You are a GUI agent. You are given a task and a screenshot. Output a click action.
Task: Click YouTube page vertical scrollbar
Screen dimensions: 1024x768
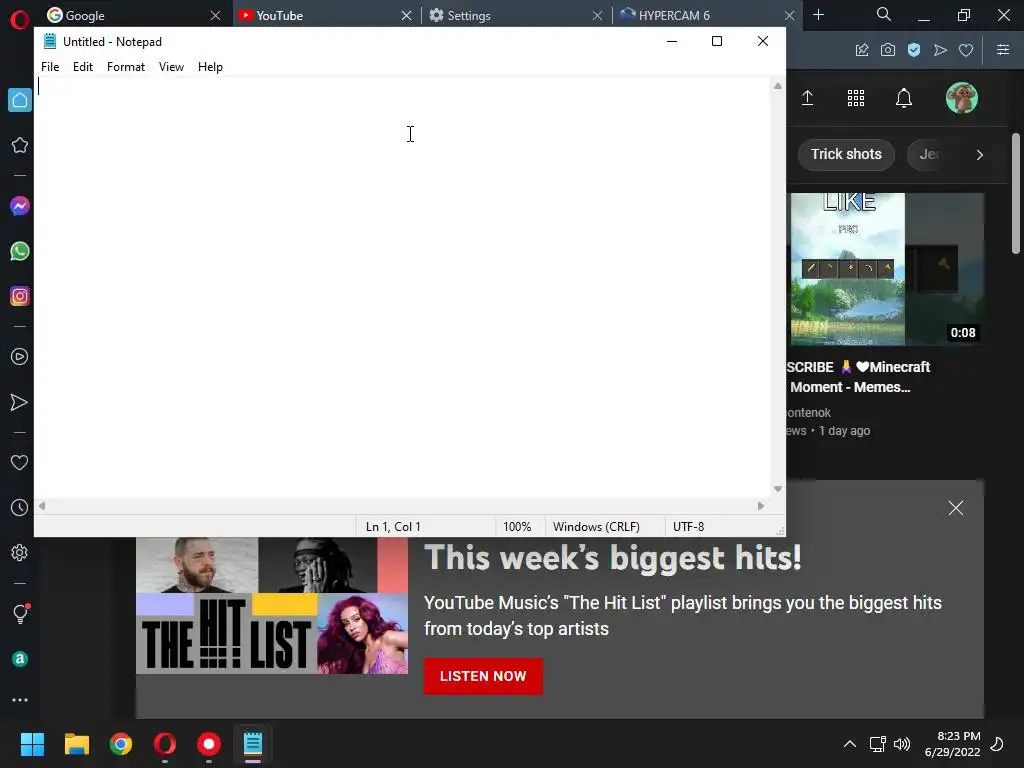coord(1016,193)
